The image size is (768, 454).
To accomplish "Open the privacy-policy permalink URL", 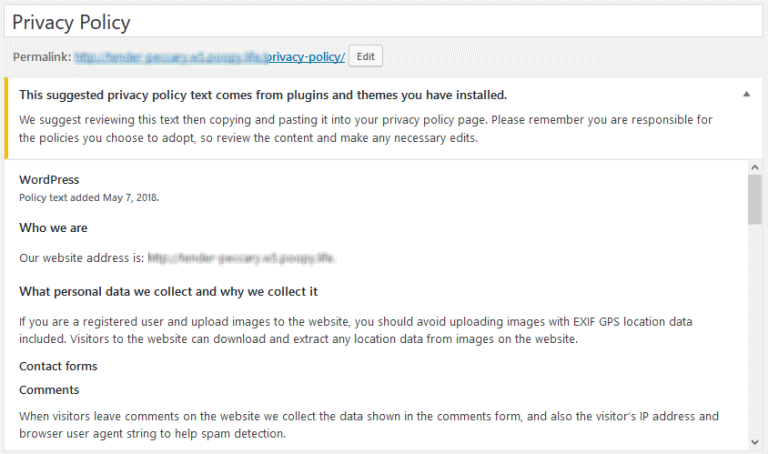I will coord(210,57).
